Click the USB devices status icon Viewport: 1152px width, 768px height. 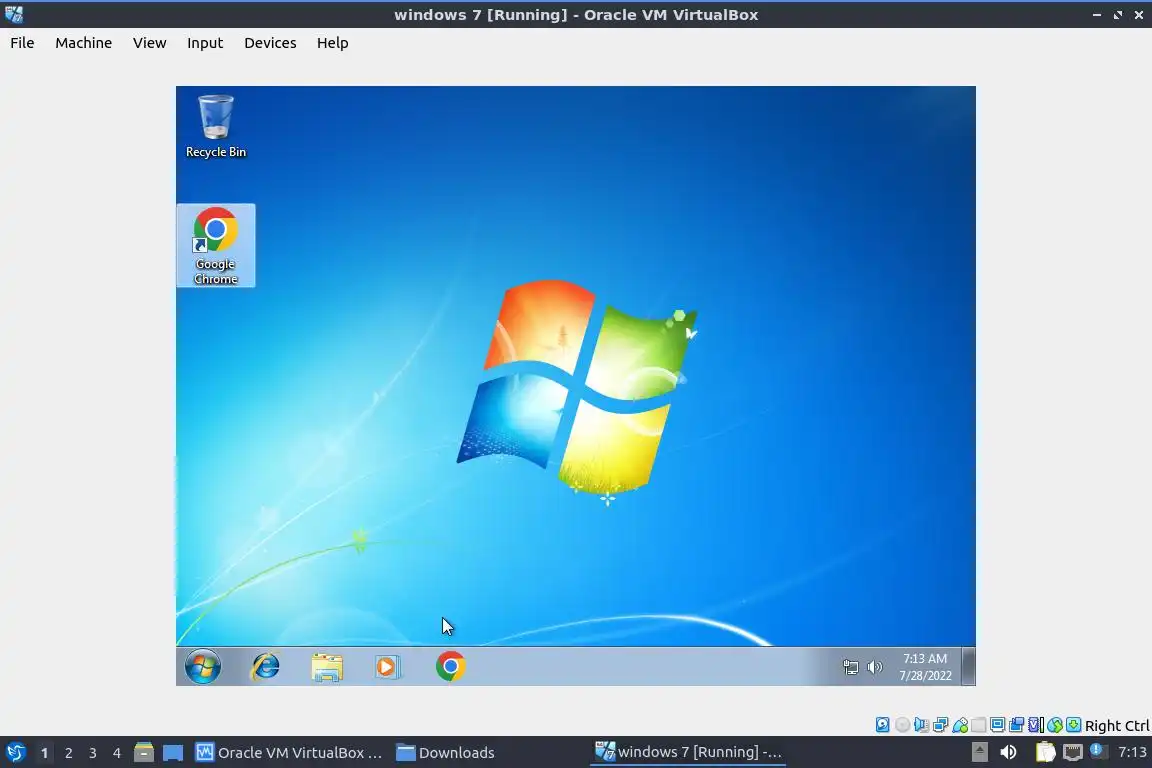pos(960,725)
